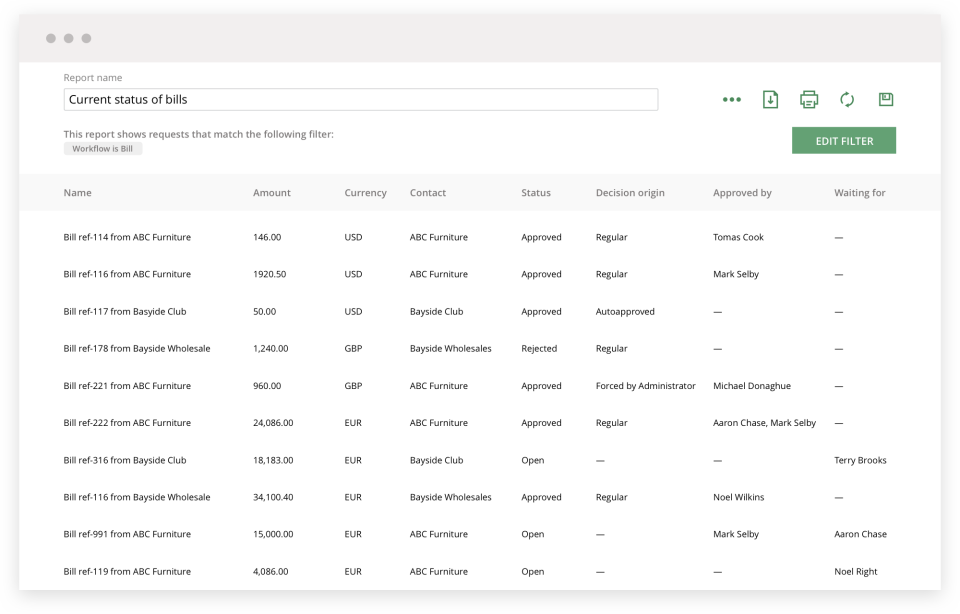This screenshot has width=960, height=614.
Task: Click the Workflow is Bill filter chip
Action: tap(103, 148)
